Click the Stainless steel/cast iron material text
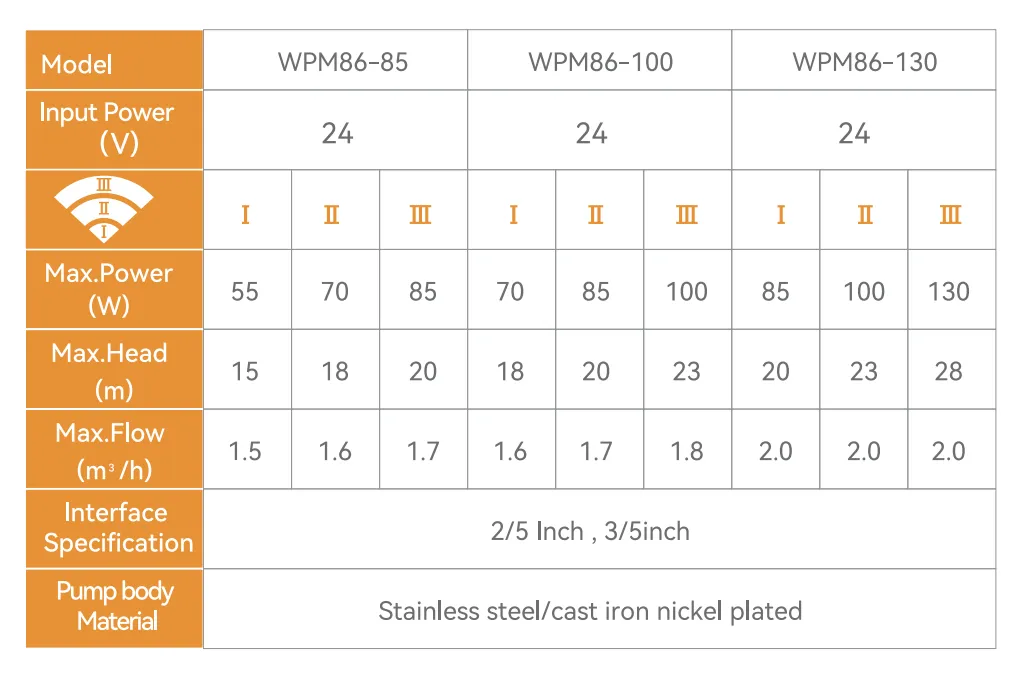This screenshot has height=693, width=1028. click(x=590, y=610)
